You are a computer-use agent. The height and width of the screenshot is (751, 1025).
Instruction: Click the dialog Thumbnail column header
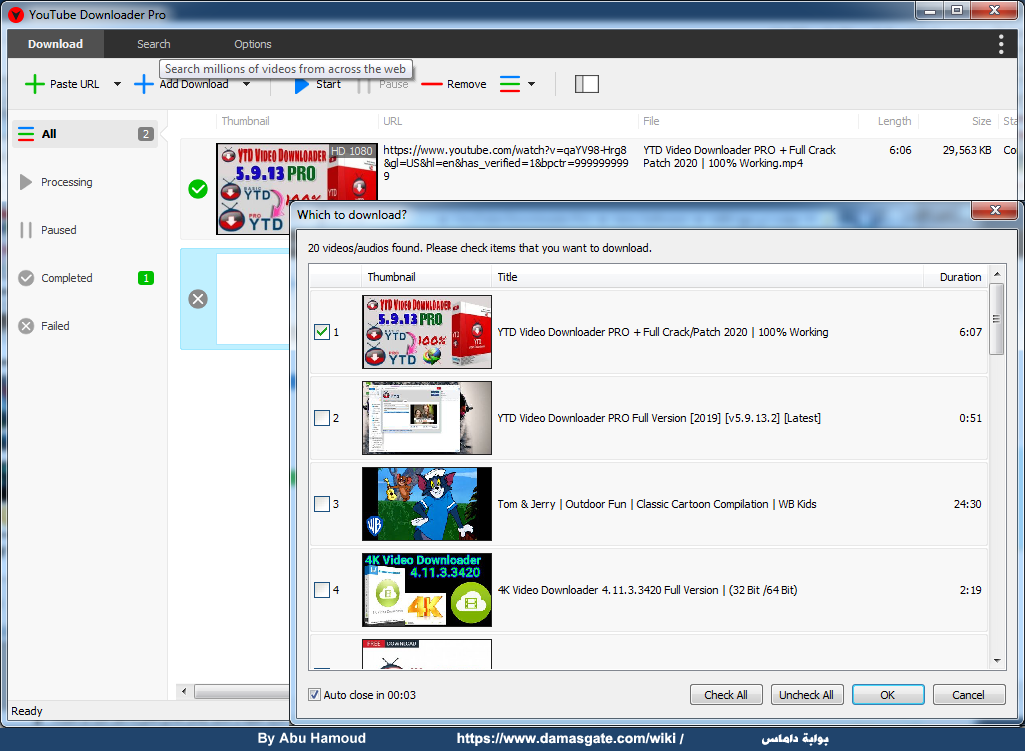pyautogui.click(x=426, y=277)
